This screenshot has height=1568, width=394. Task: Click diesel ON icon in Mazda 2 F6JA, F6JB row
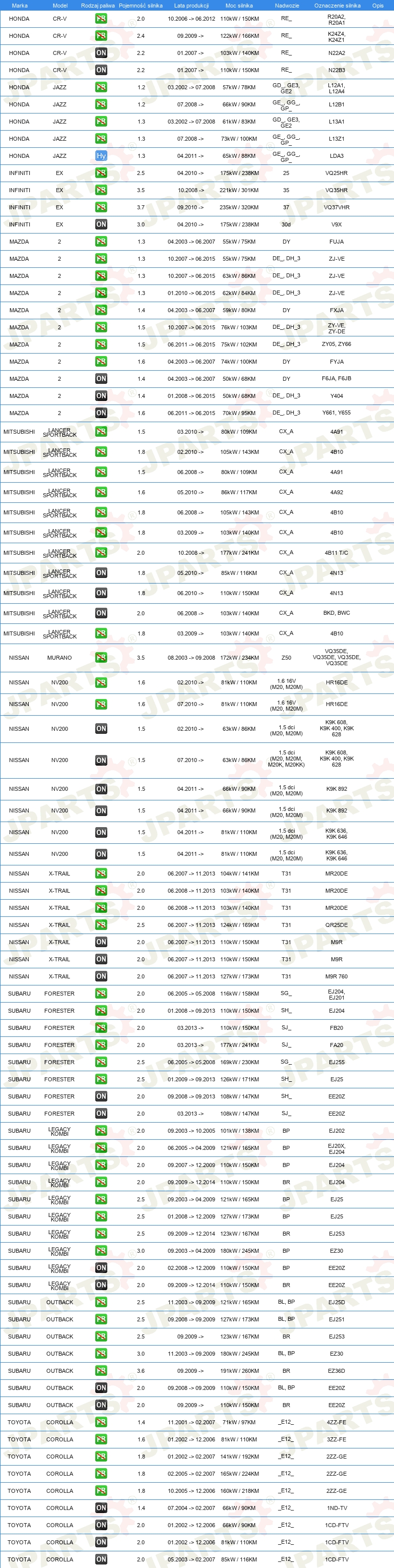click(x=101, y=379)
